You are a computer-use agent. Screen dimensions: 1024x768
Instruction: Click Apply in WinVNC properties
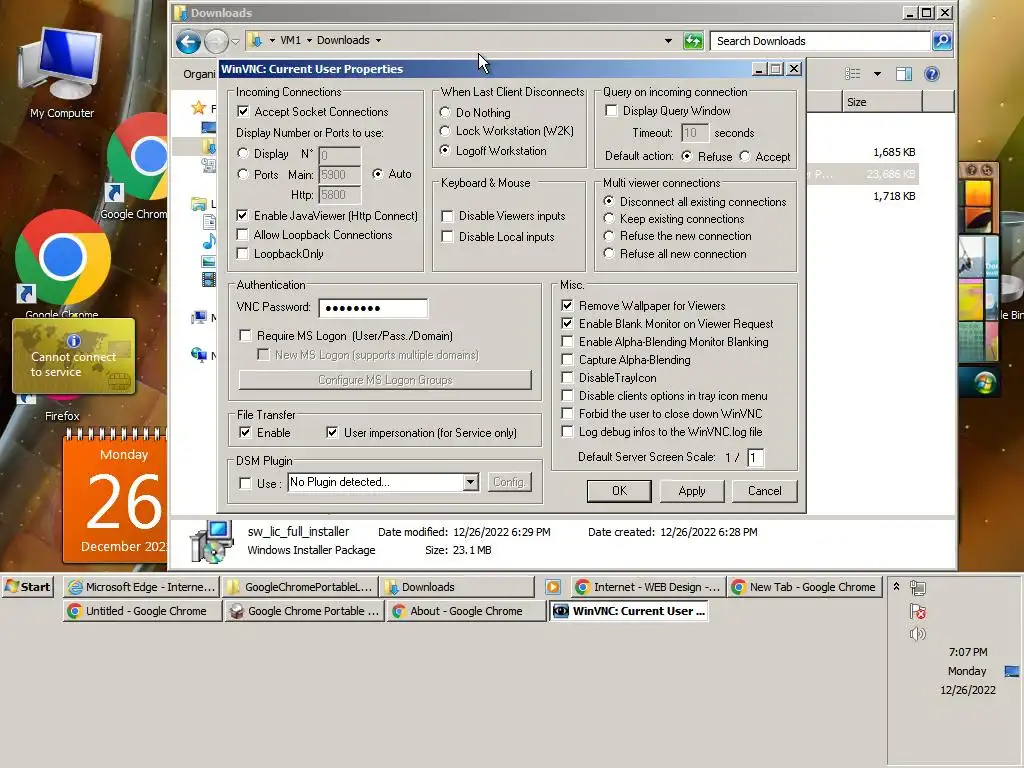coord(692,491)
